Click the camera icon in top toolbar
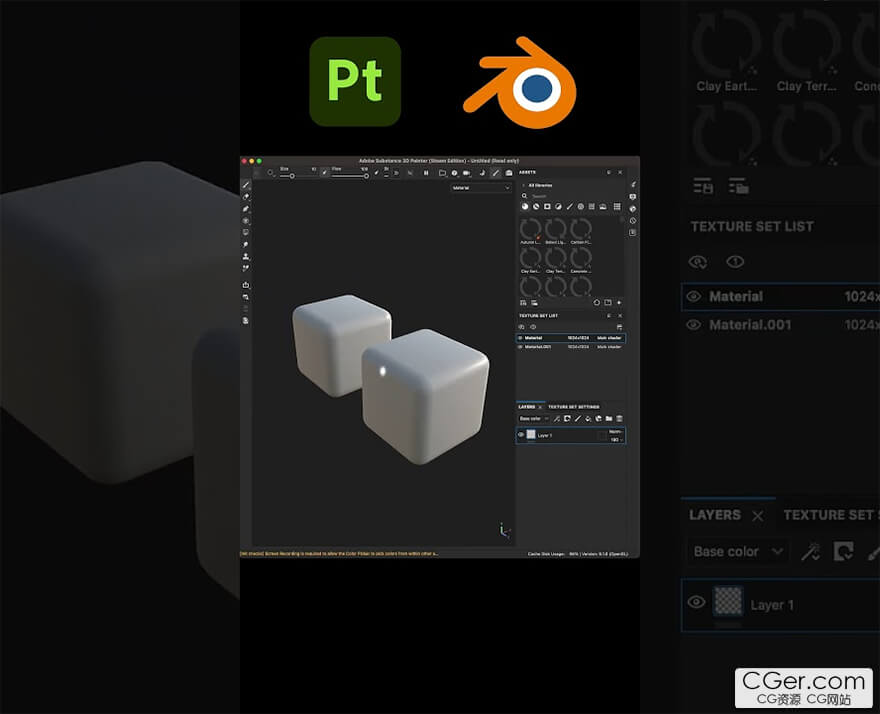Image resolution: width=880 pixels, height=714 pixels. point(466,173)
